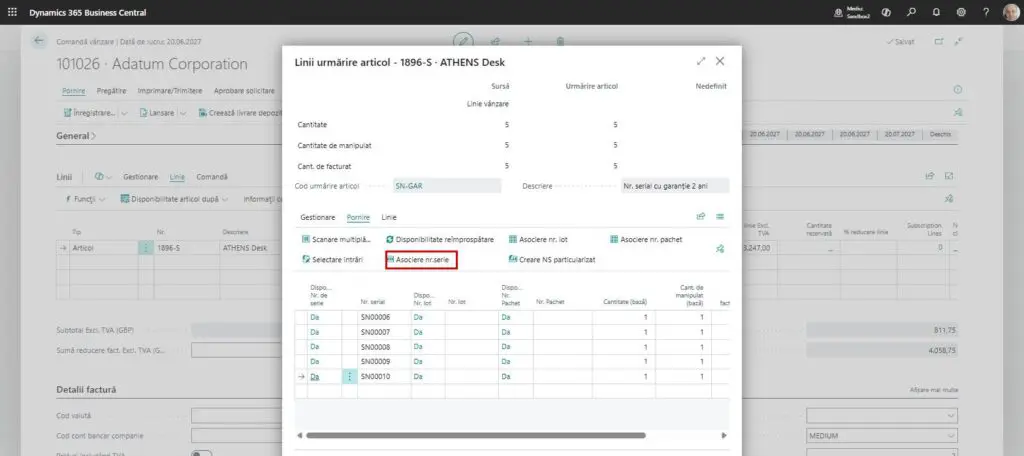This screenshot has height=456, width=1024.
Task: Click Asociere nr.serie action
Action: tap(421, 260)
